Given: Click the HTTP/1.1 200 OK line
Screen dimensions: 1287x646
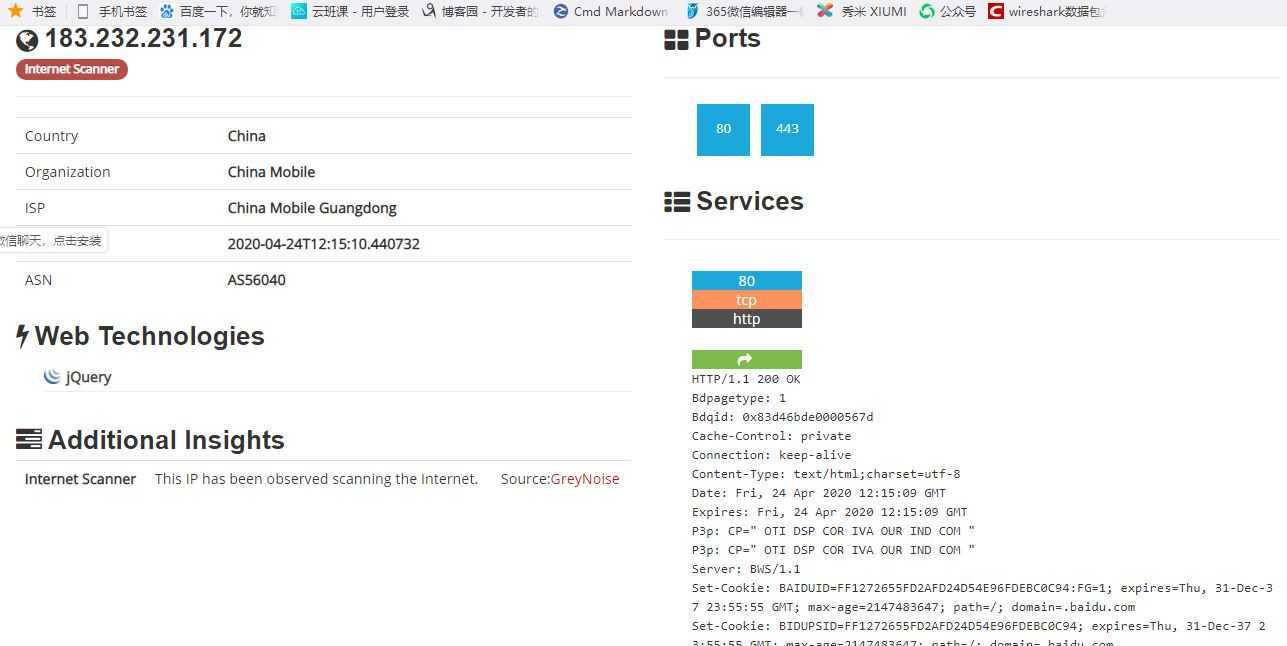Looking at the screenshot, I should pos(746,379).
